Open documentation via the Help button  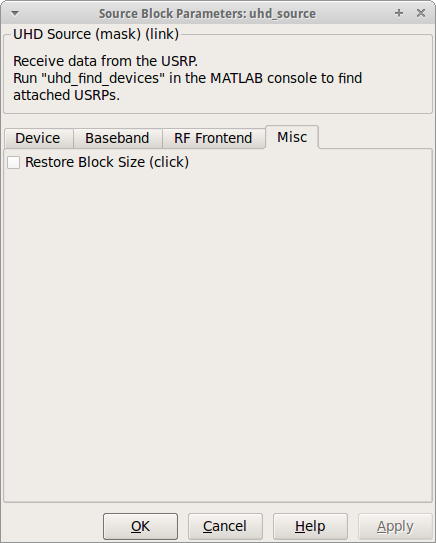[x=310, y=526]
